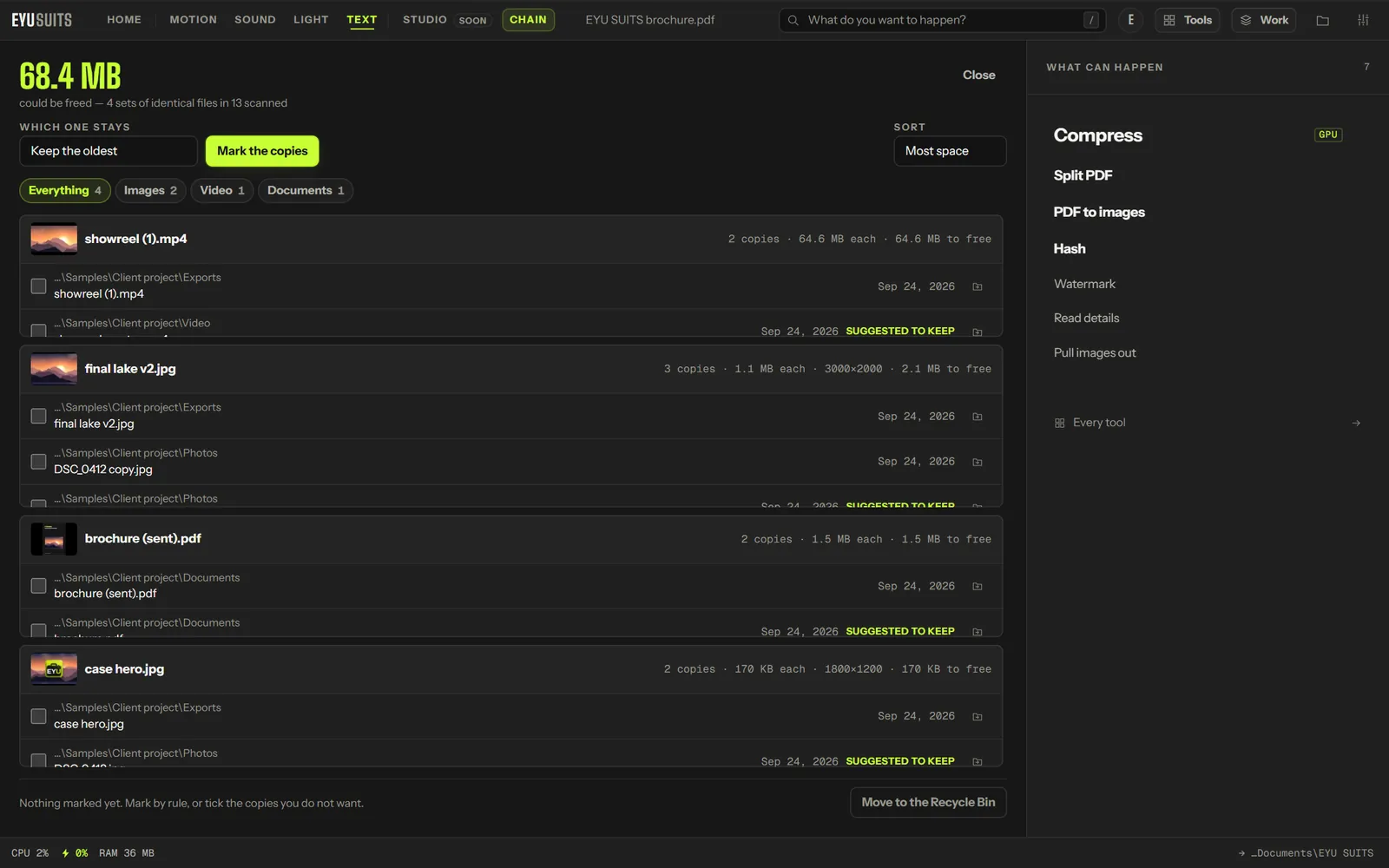Tick checkbox for DSC_0412 copy.jpg
The width and height of the screenshot is (1389, 868).
pyautogui.click(x=38, y=461)
